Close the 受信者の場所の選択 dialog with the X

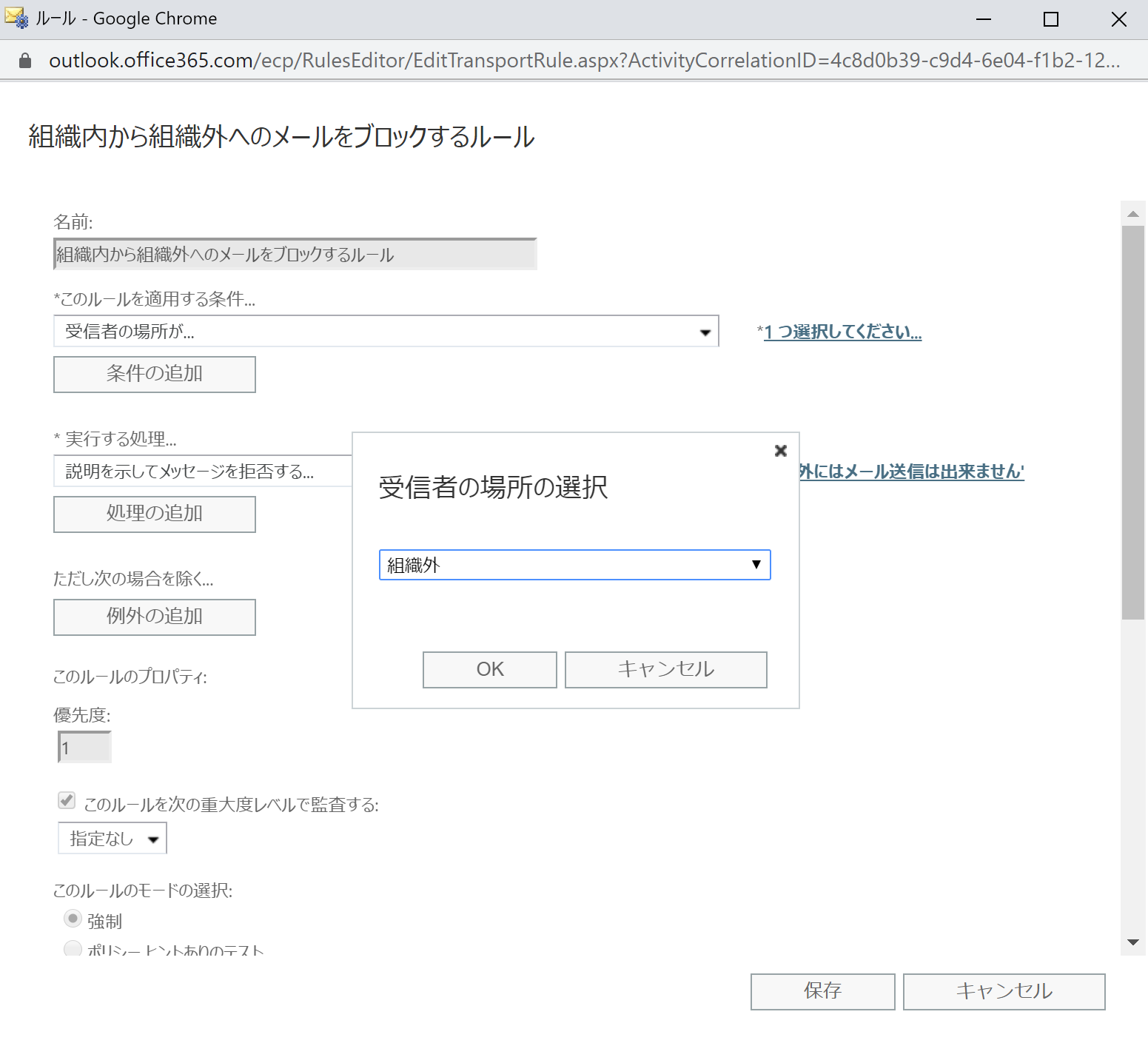[x=780, y=451]
